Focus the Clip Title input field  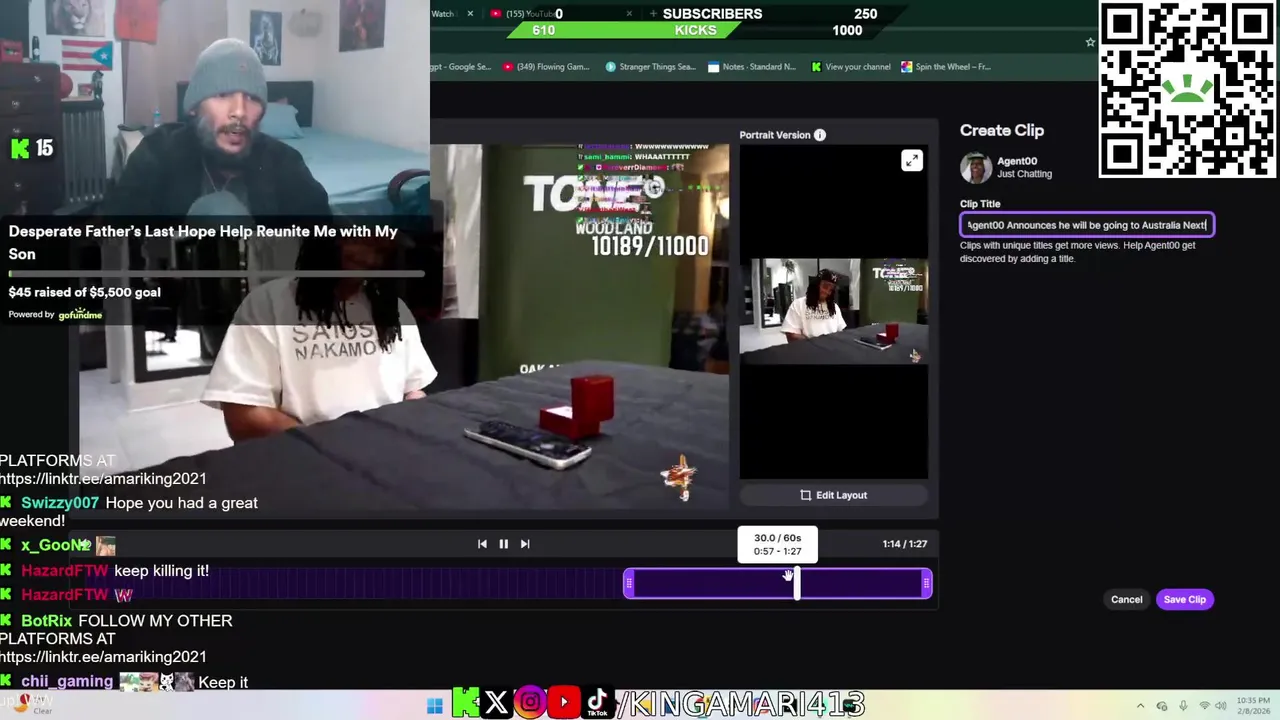(x=1087, y=225)
